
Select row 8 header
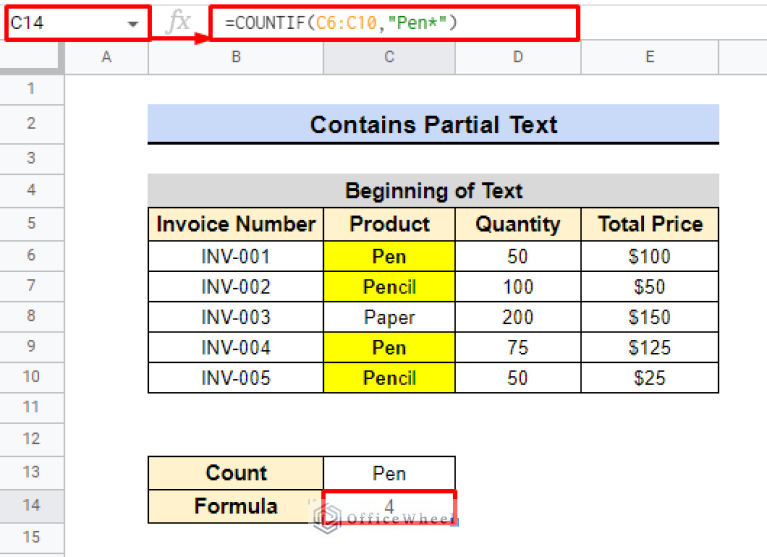click(31, 316)
